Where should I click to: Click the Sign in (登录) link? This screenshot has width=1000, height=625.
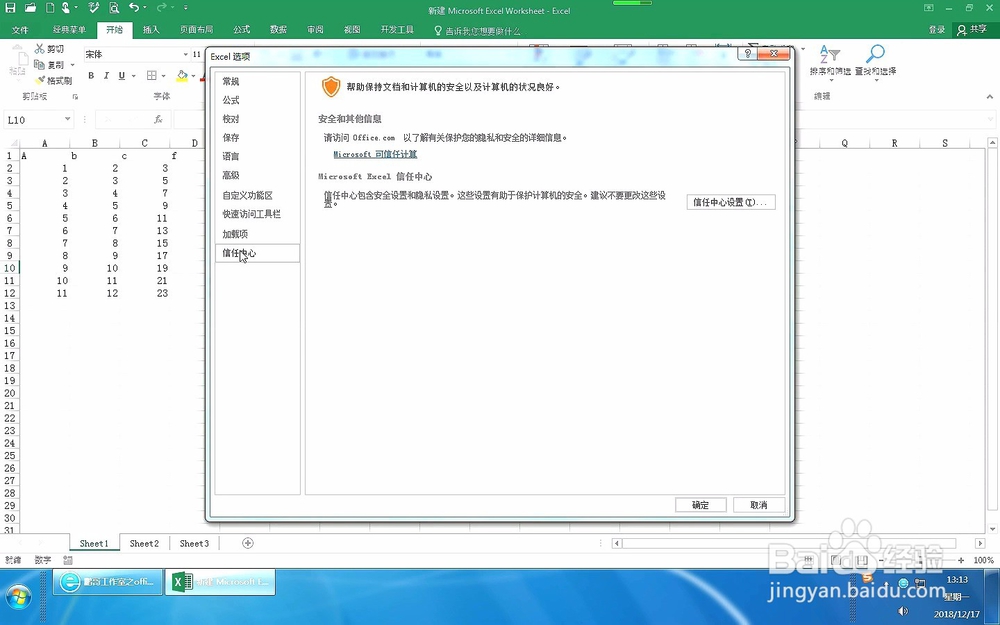(936, 29)
